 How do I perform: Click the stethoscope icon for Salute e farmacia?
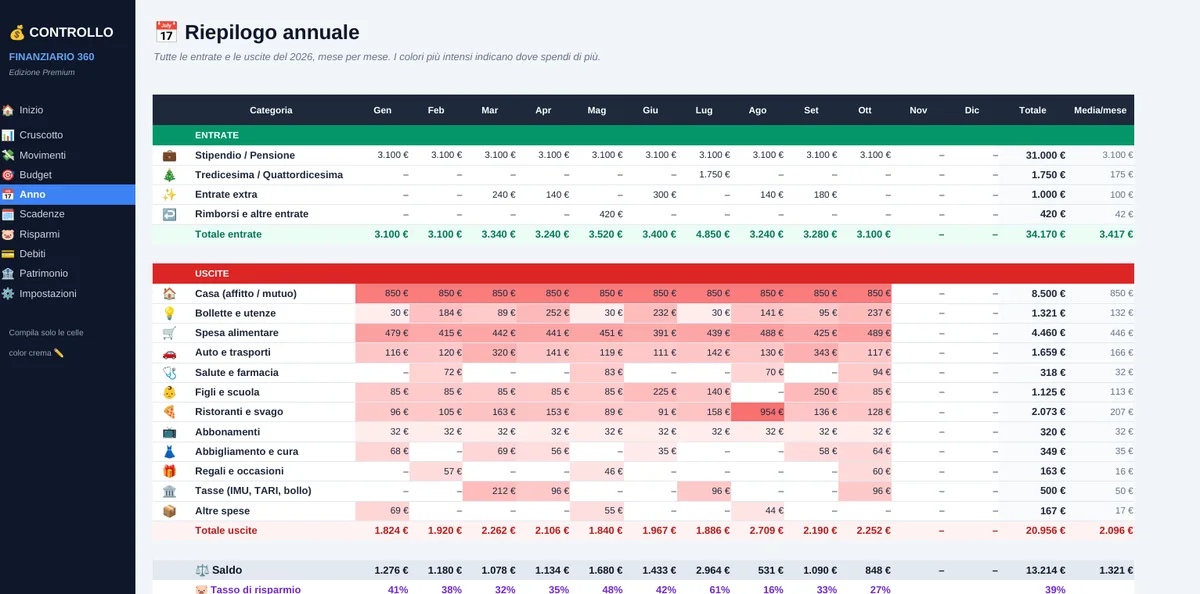pos(169,373)
